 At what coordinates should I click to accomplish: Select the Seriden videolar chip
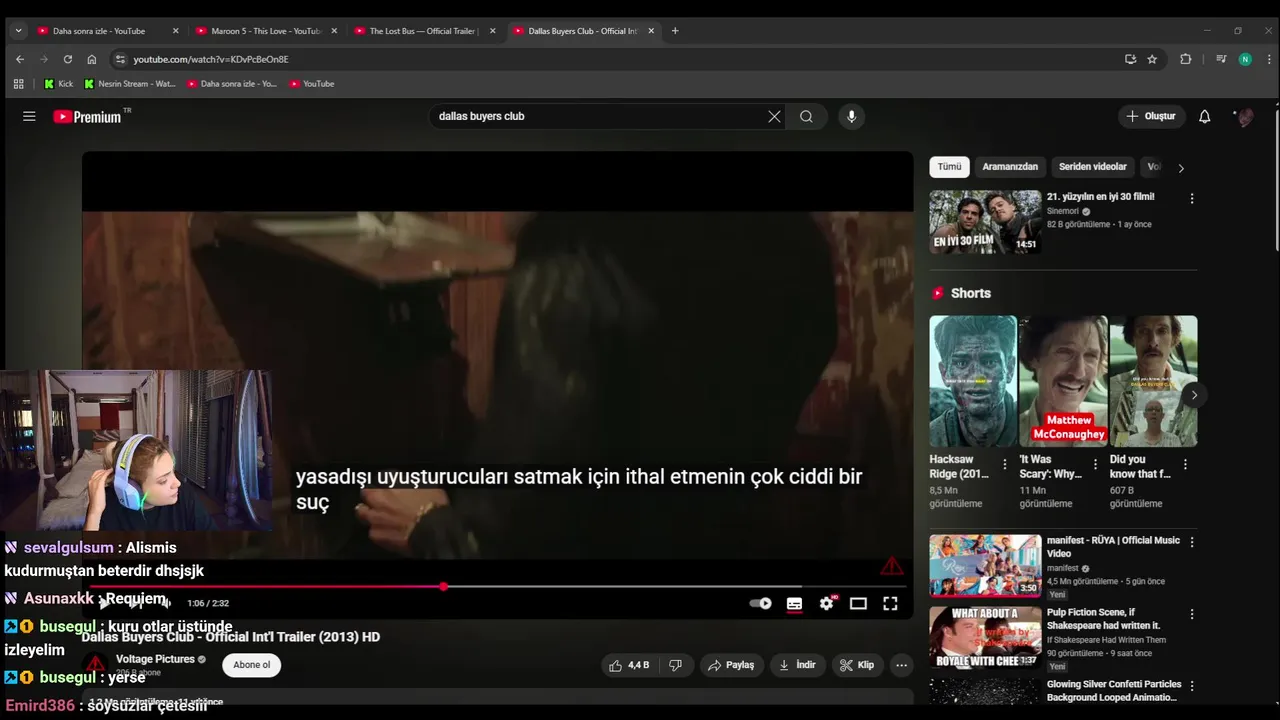(1093, 167)
